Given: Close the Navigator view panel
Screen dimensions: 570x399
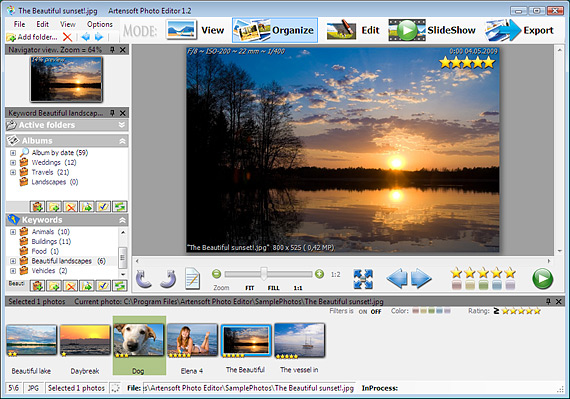Looking at the screenshot, I should click(123, 50).
